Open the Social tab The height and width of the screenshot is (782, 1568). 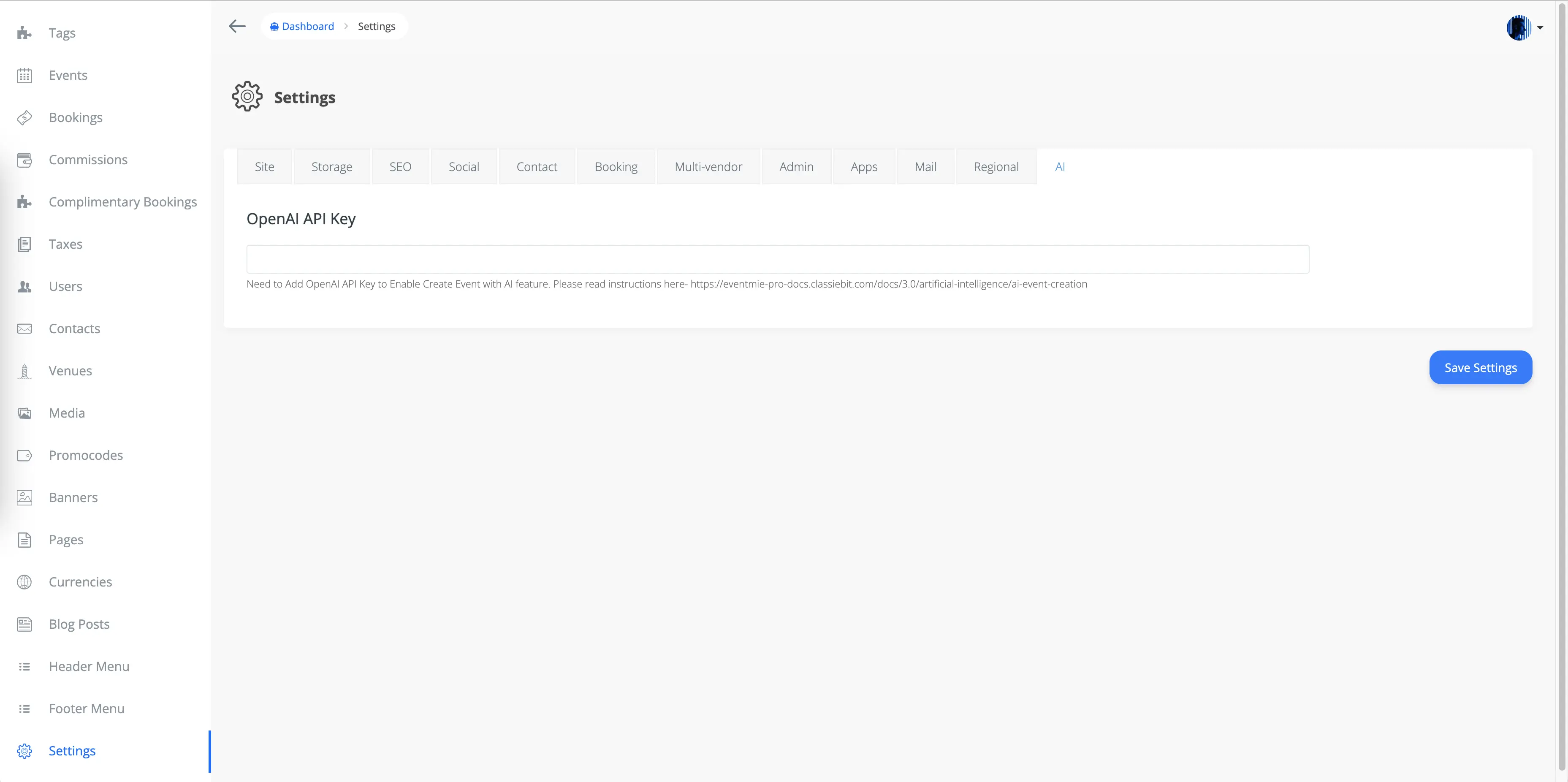pyautogui.click(x=464, y=166)
